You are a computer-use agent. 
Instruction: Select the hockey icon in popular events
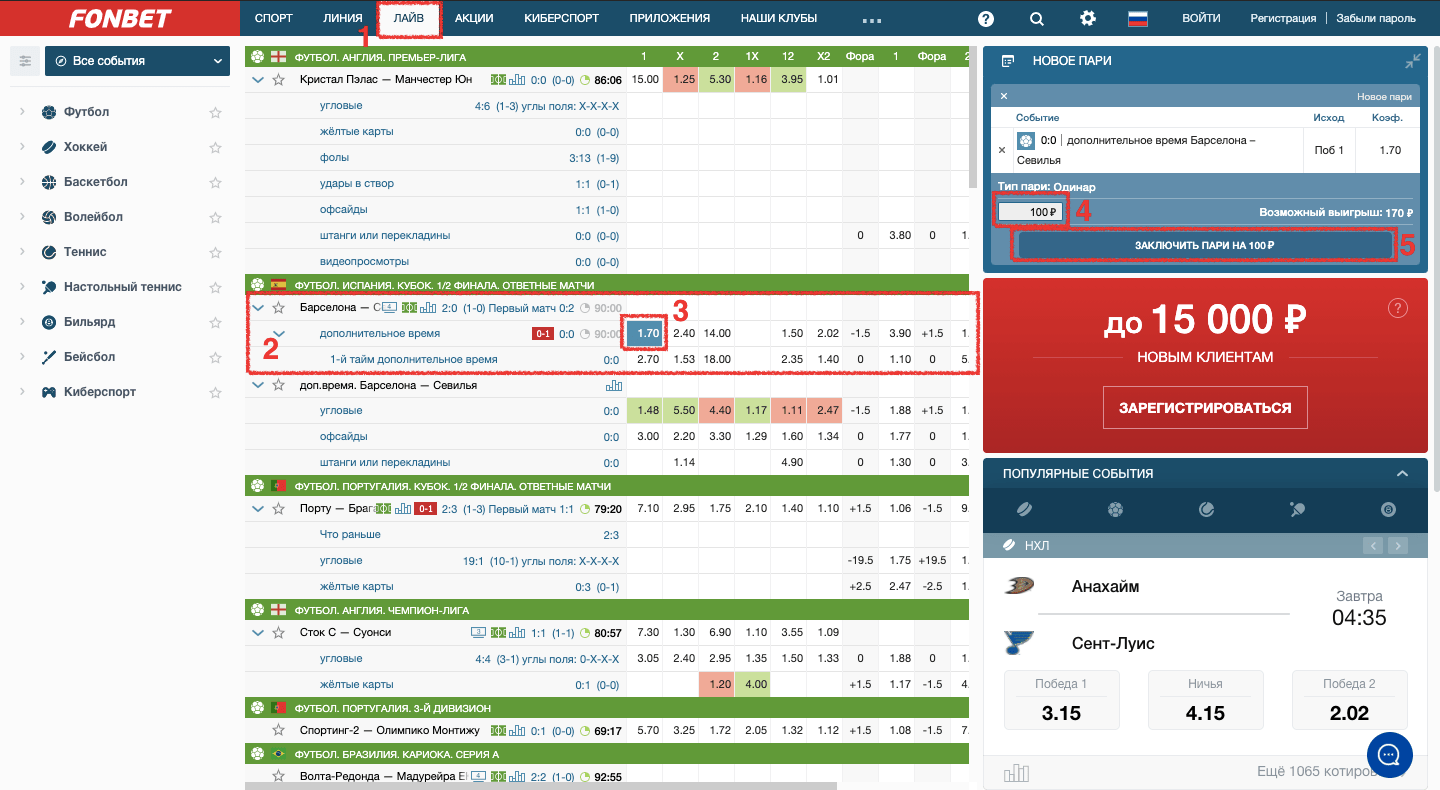coord(1024,509)
